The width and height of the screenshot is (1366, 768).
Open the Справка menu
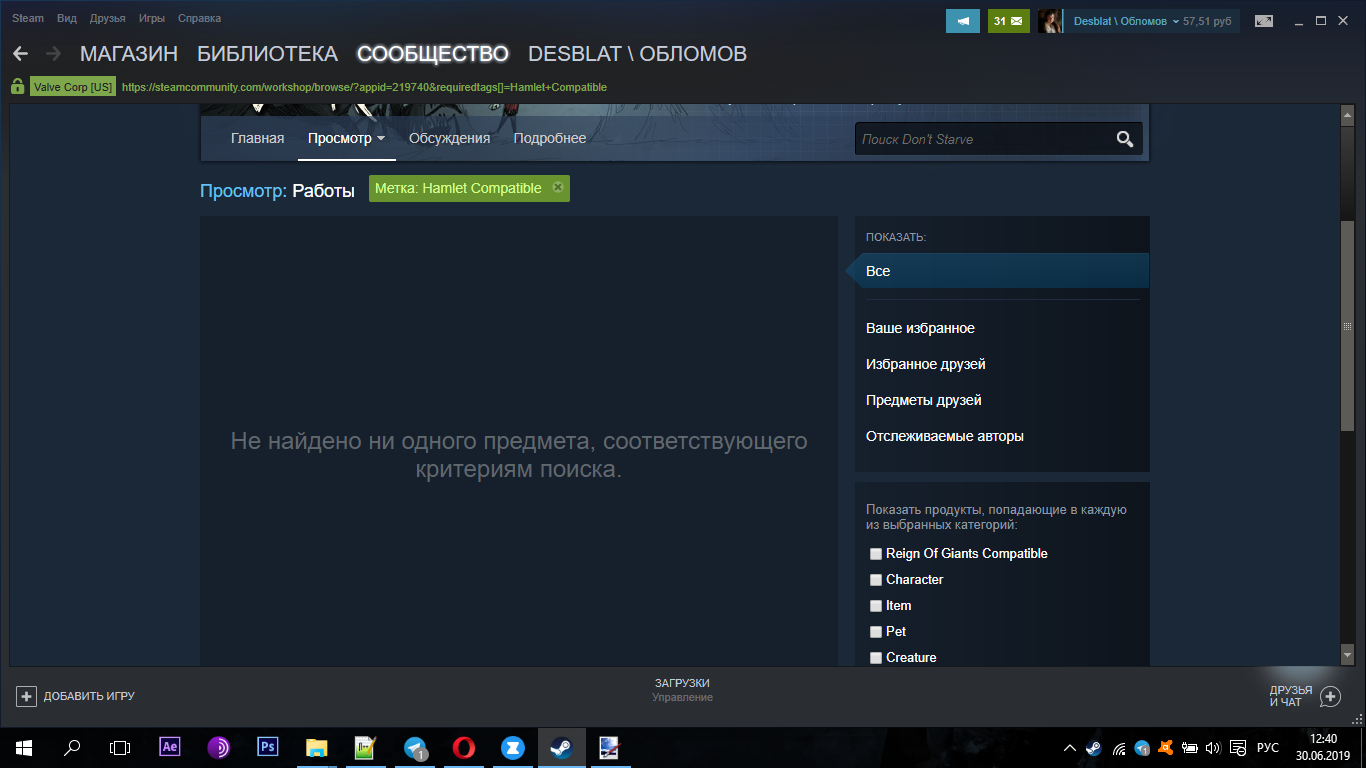(x=199, y=19)
